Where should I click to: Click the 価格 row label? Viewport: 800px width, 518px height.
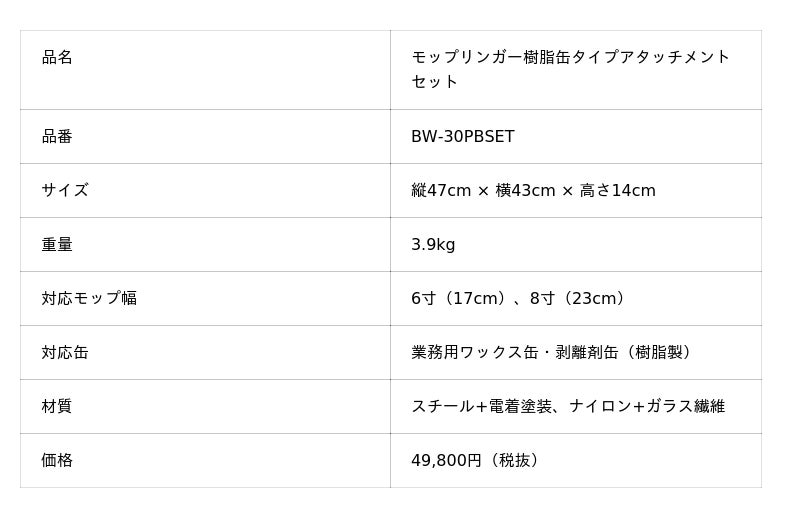pos(57,461)
